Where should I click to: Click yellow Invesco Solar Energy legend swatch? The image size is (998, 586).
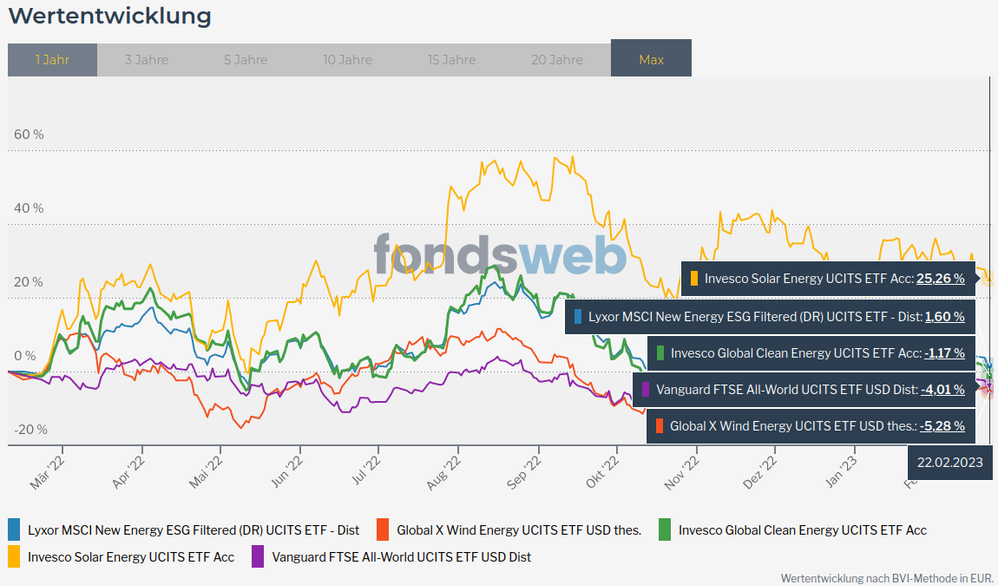(x=14, y=555)
